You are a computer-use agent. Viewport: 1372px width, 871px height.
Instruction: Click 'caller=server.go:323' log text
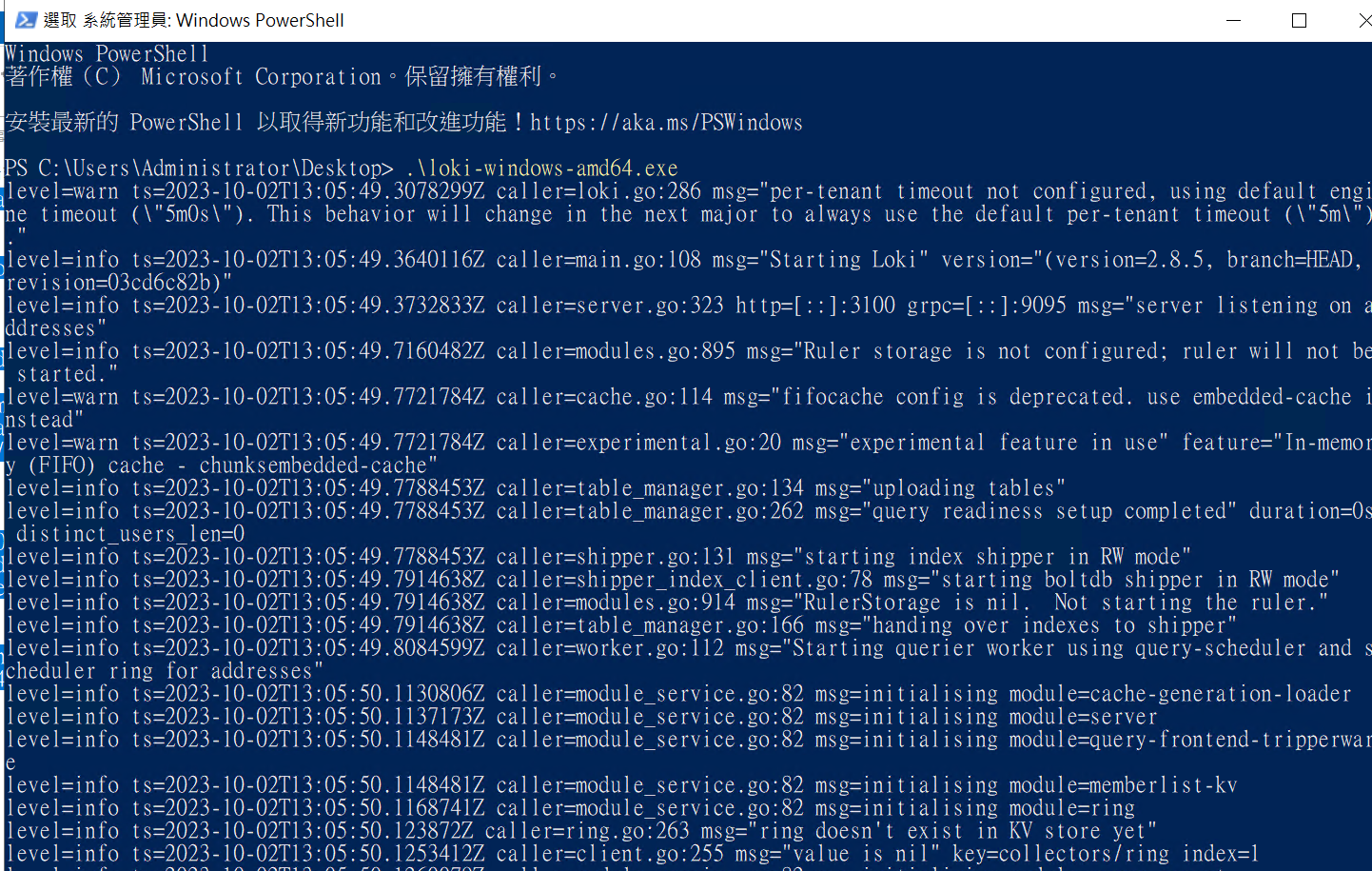(x=610, y=306)
